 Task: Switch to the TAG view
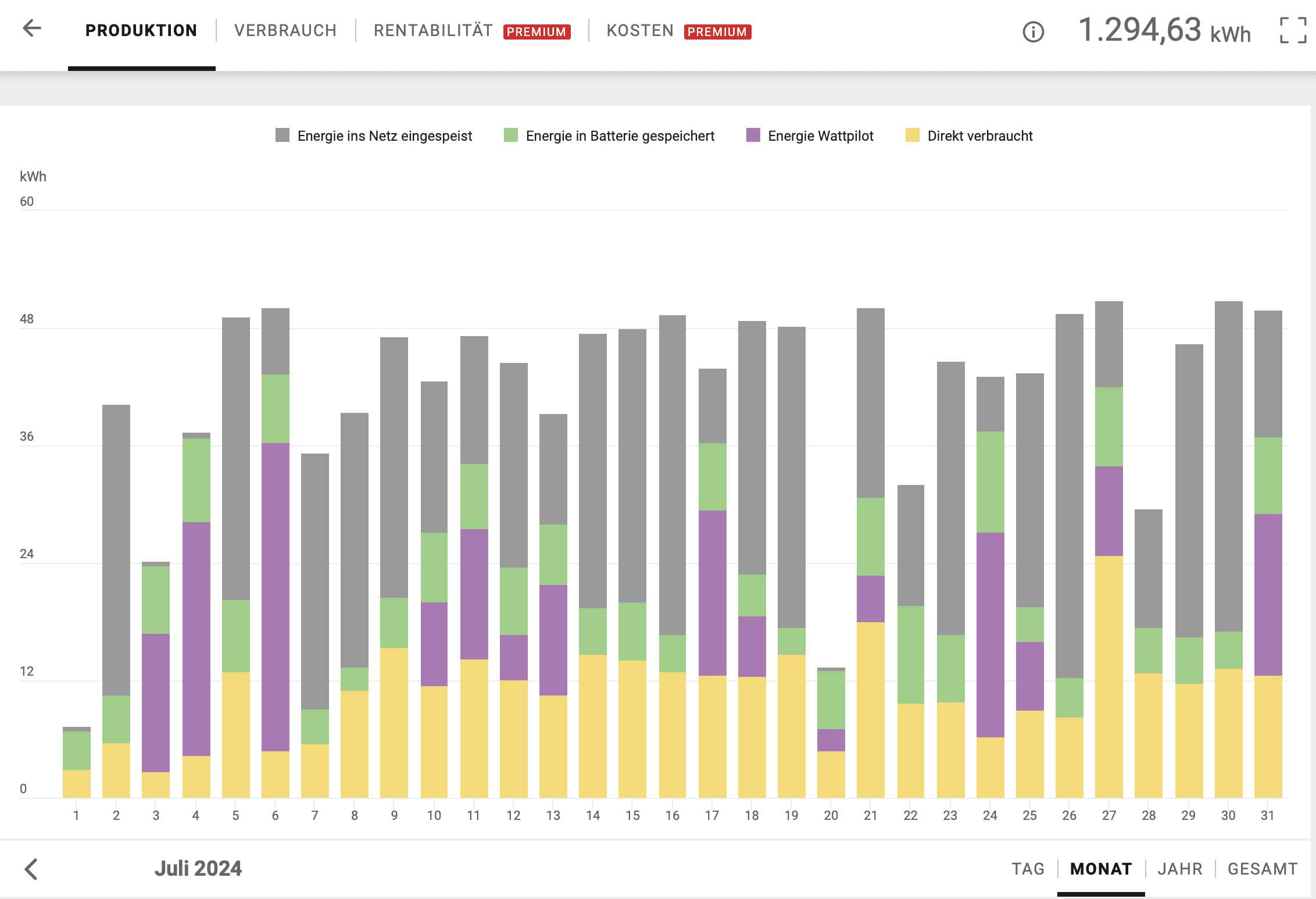pyautogui.click(x=1028, y=869)
